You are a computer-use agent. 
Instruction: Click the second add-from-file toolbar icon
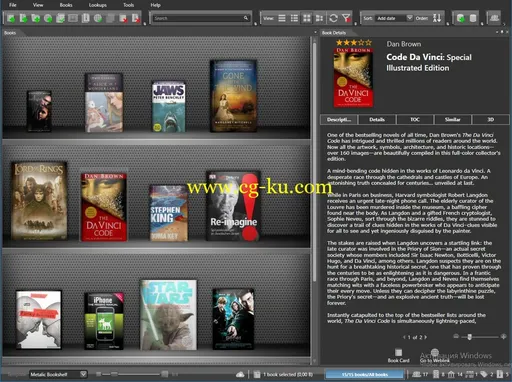[23, 18]
